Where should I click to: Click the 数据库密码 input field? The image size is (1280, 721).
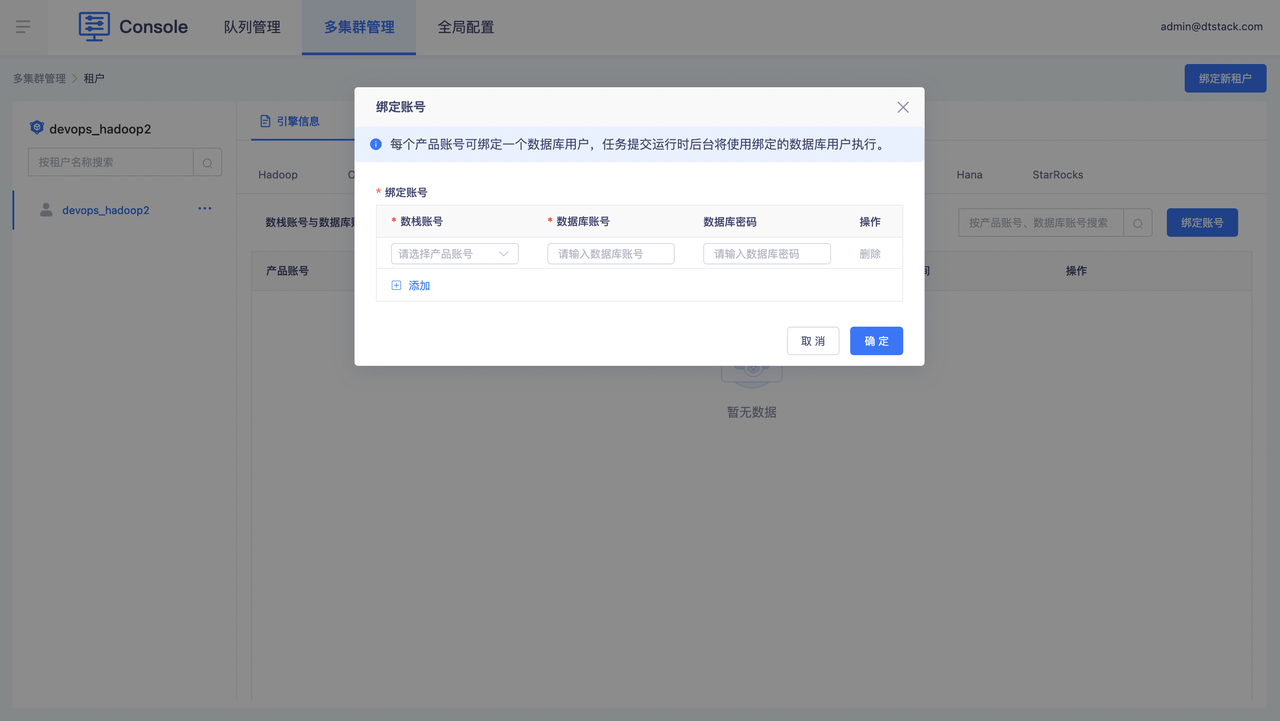click(x=766, y=254)
